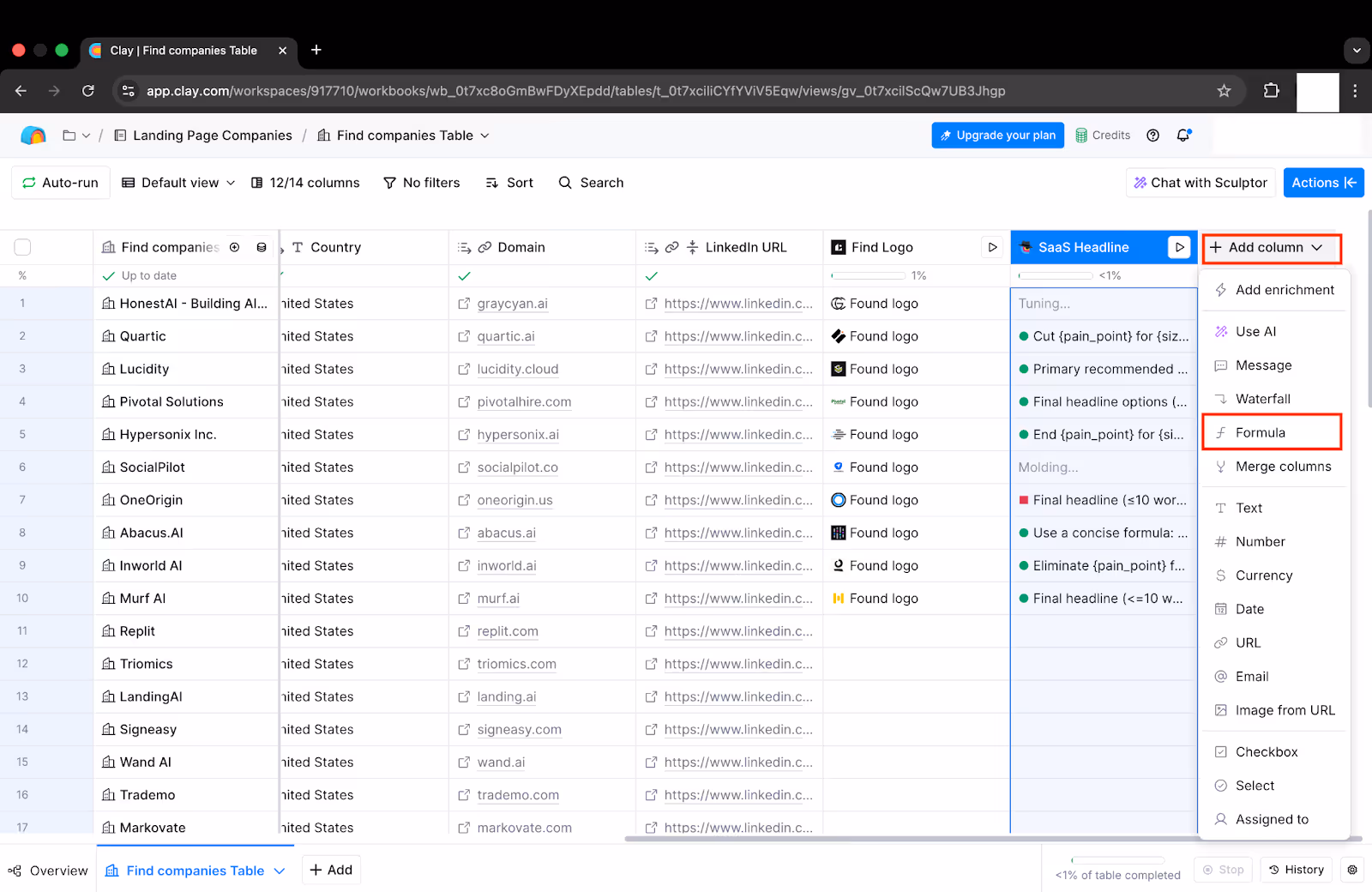This screenshot has width=1372, height=892.
Task: Click the add icon in Find companies header
Action: click(x=234, y=247)
